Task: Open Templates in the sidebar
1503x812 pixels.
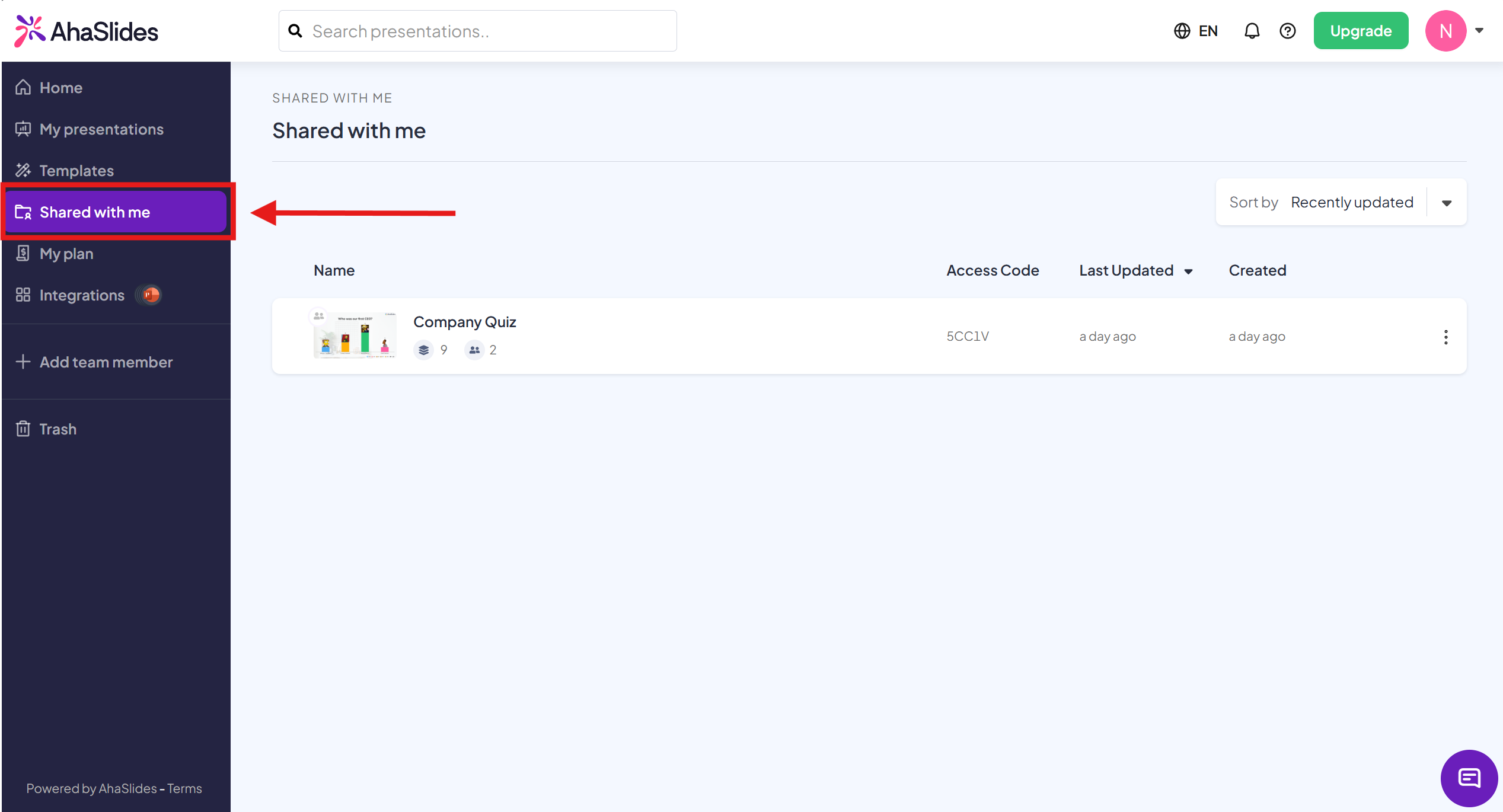Action: pyautogui.click(x=116, y=171)
